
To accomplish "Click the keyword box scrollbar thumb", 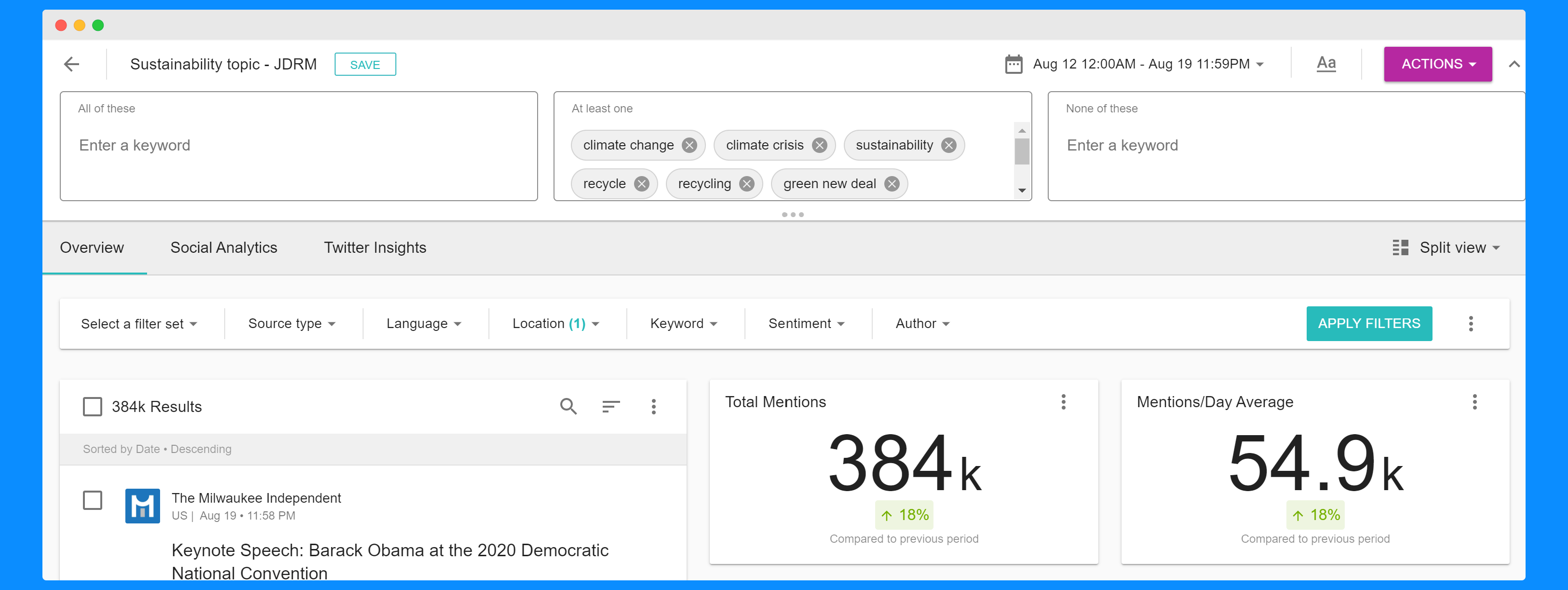I will pos(1021,151).
